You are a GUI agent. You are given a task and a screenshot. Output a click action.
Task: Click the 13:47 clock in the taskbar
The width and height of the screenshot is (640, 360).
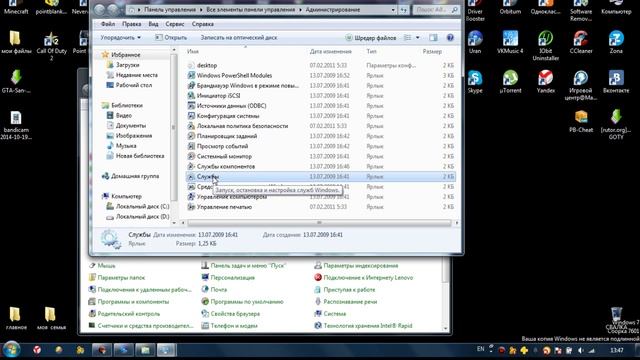[x=616, y=351]
